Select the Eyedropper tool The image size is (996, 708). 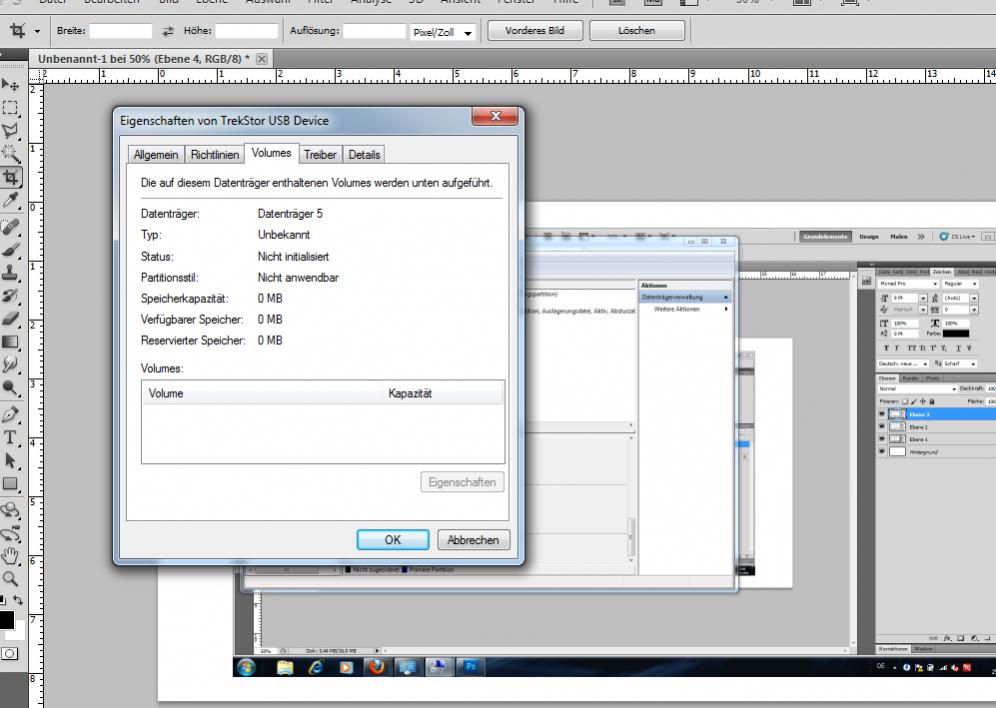tap(10, 201)
